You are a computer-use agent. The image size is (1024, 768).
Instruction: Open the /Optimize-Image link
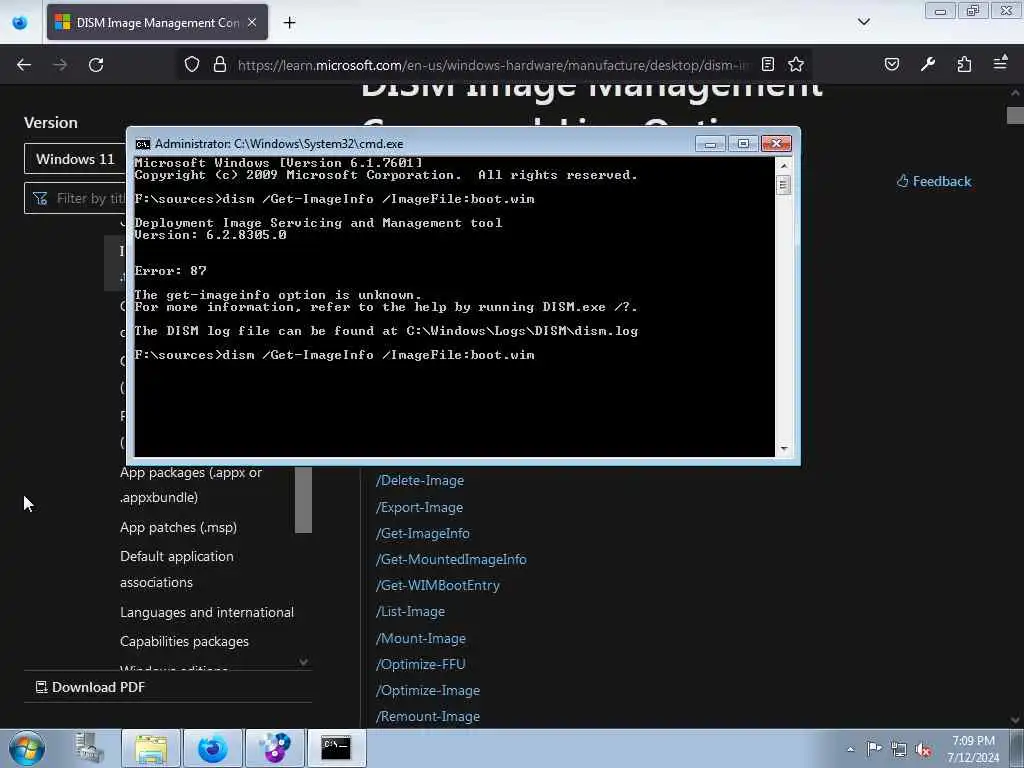428,690
